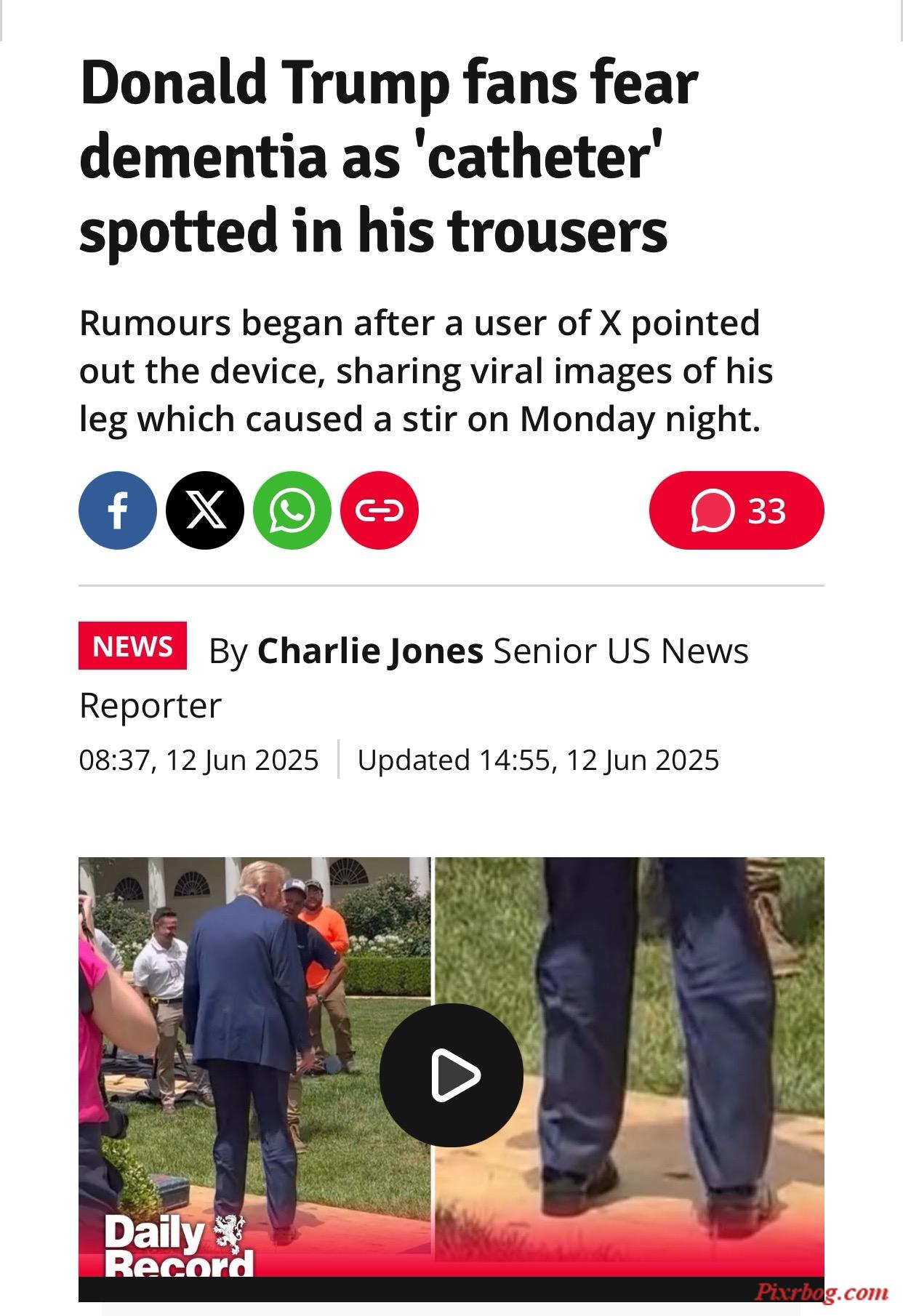Image resolution: width=903 pixels, height=1316 pixels.
Task: Click the speech bubble comment icon
Action: [713, 510]
